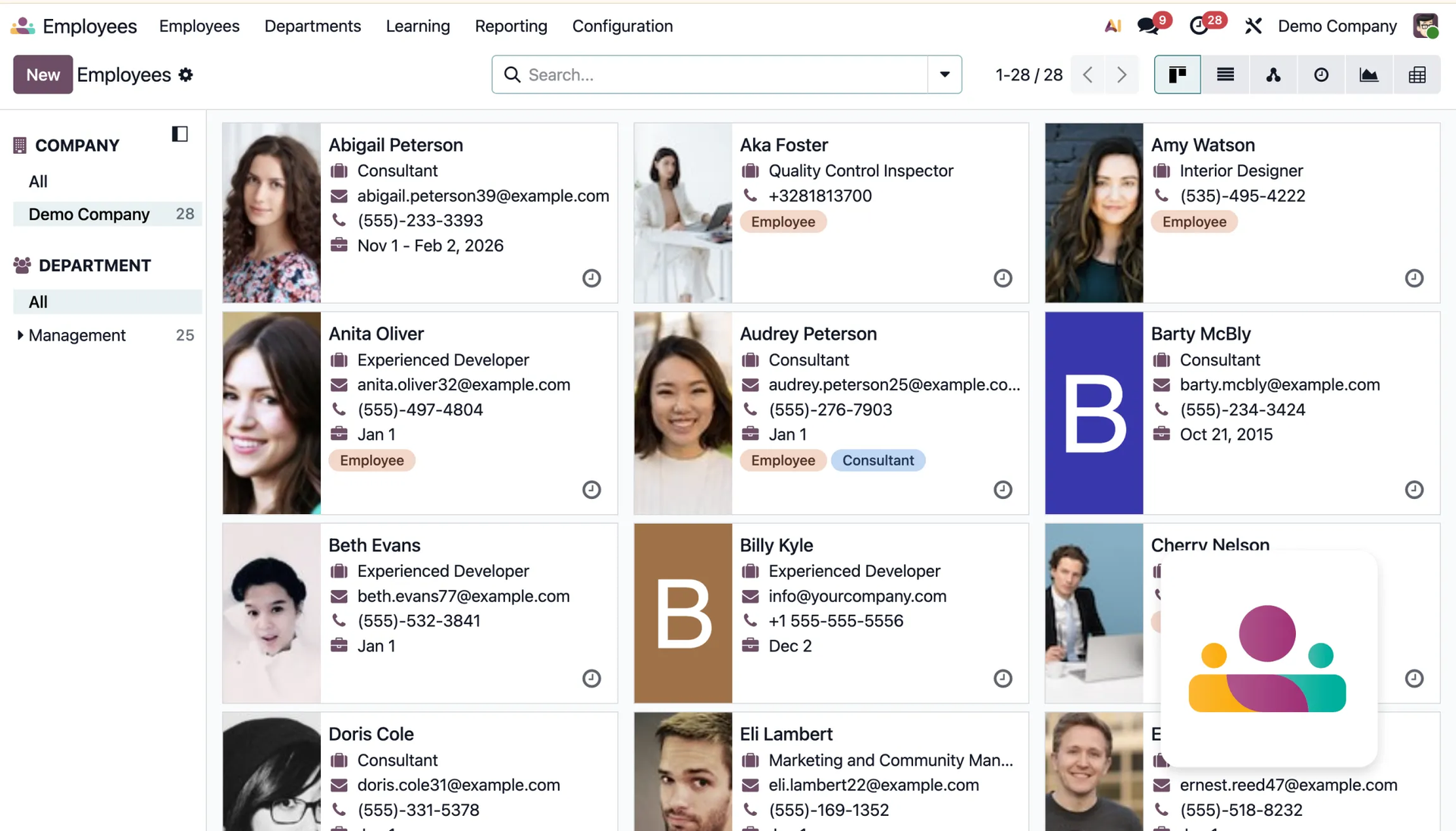1456x831 pixels.
Task: Click Oct 21, 2015 on Barty McBly card
Action: click(x=1226, y=434)
